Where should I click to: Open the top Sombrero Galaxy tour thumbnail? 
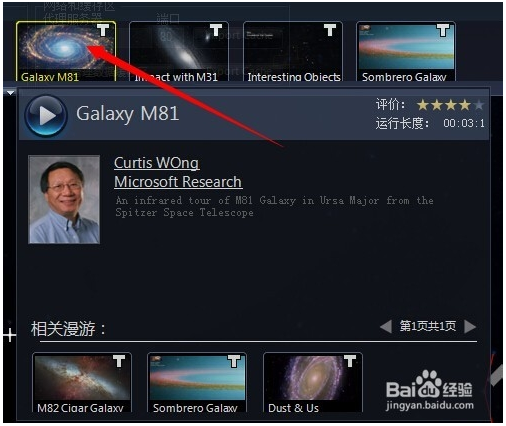(406, 51)
